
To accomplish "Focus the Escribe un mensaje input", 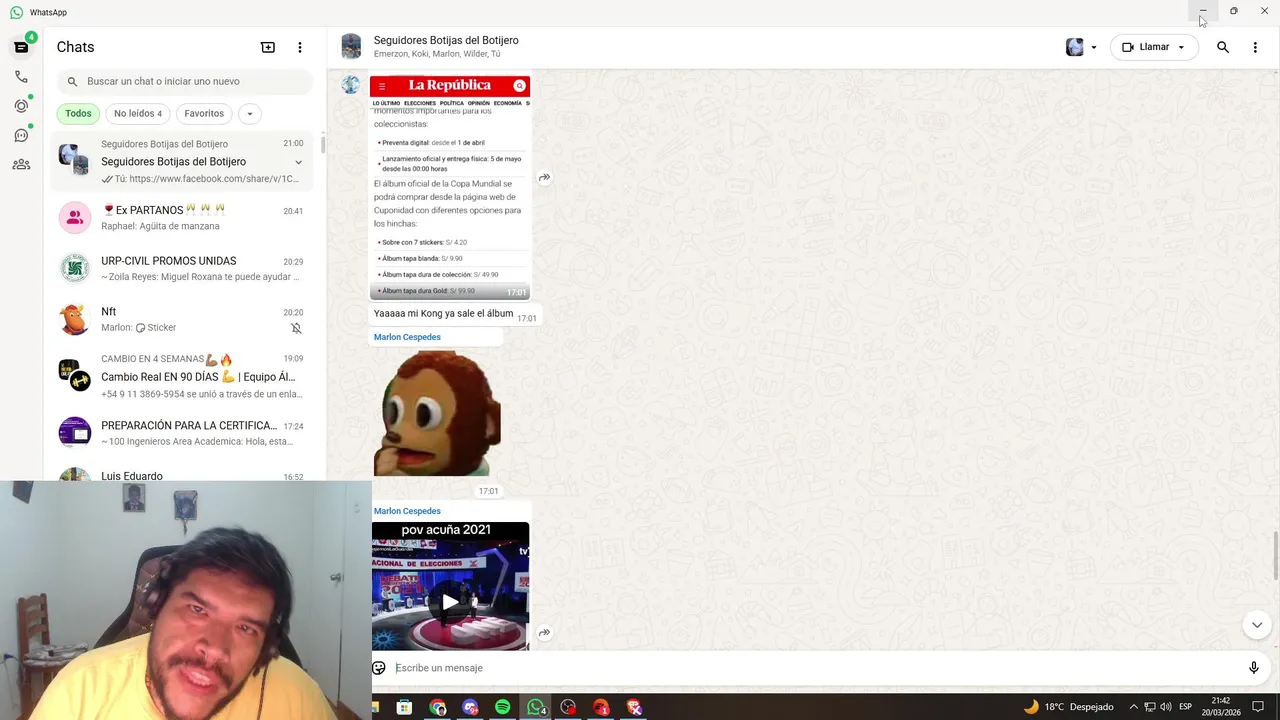I will 815,668.
